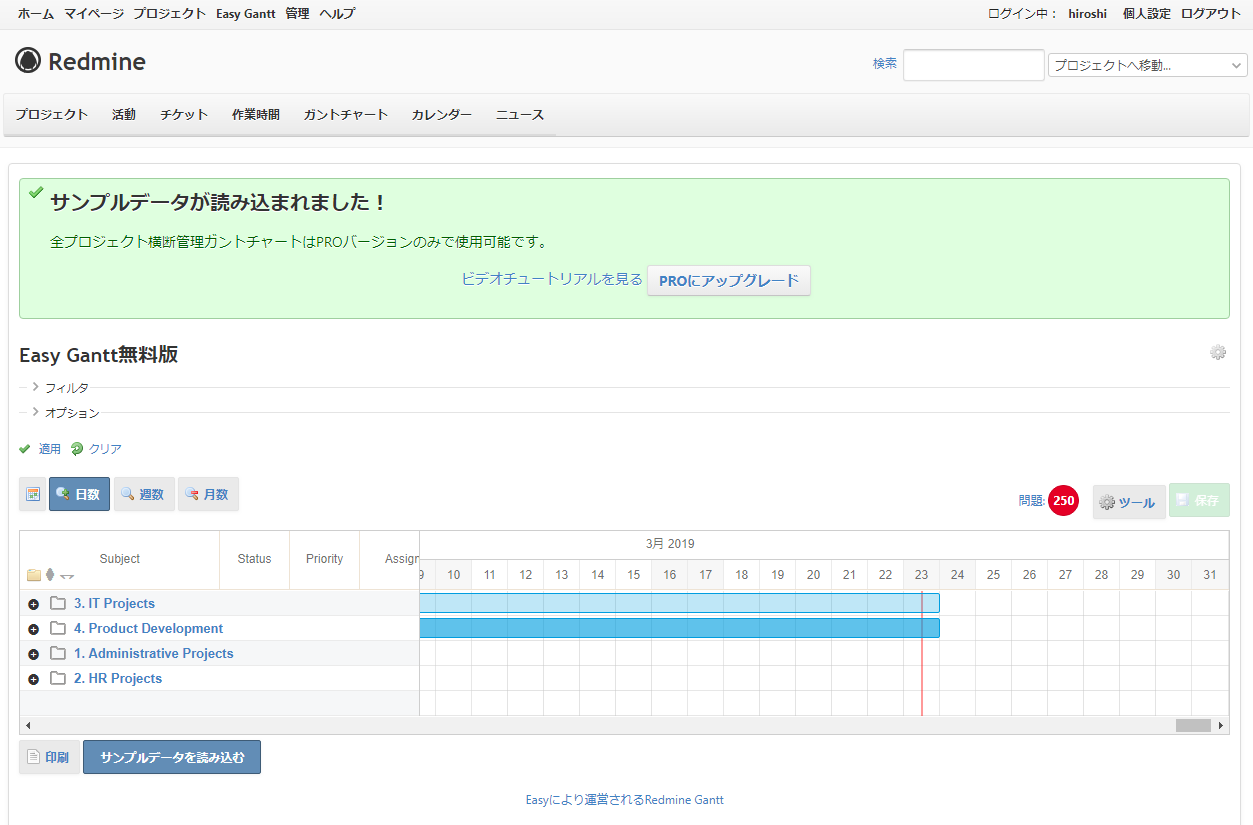1253x825 pixels.
Task: Switch to the ガントチャート tab
Action: pyautogui.click(x=345, y=114)
